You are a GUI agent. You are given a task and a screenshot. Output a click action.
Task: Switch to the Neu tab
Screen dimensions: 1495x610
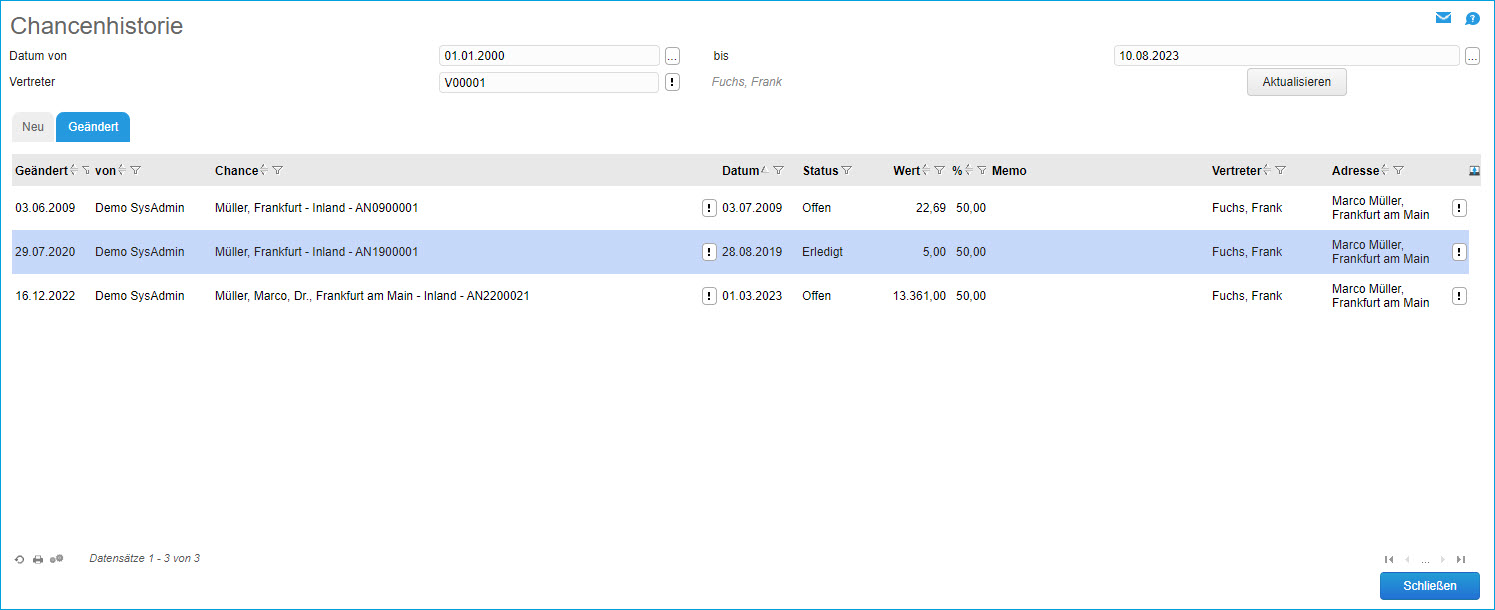click(33, 127)
